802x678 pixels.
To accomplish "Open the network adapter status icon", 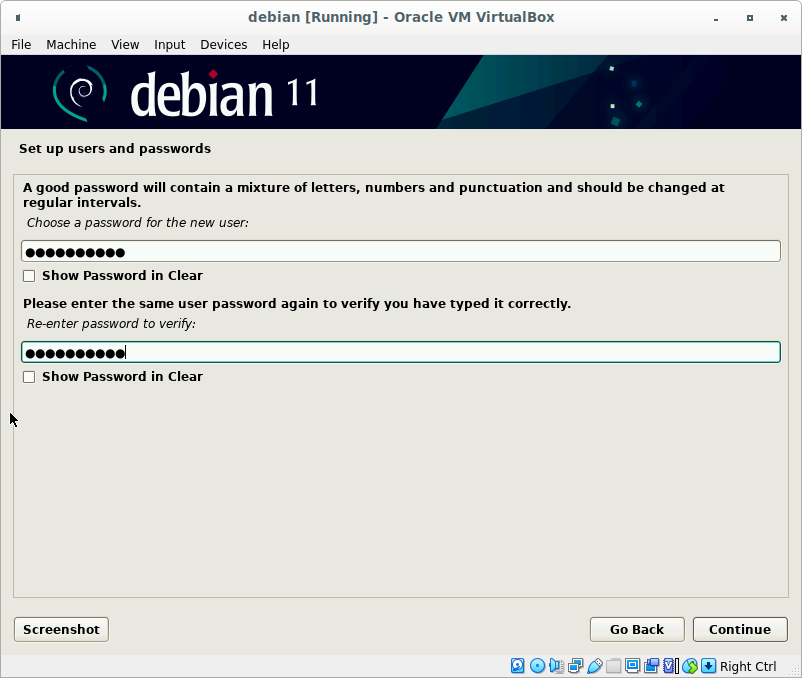I will coord(575,666).
